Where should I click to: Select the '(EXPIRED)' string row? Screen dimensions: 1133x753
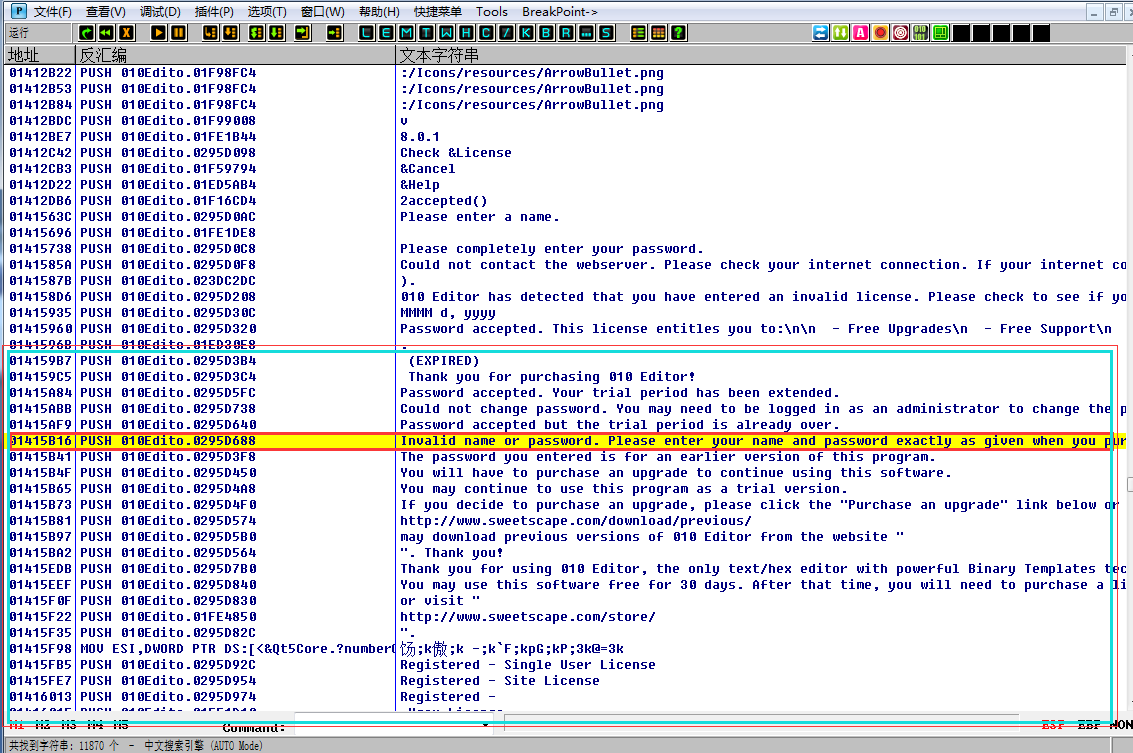point(566,361)
